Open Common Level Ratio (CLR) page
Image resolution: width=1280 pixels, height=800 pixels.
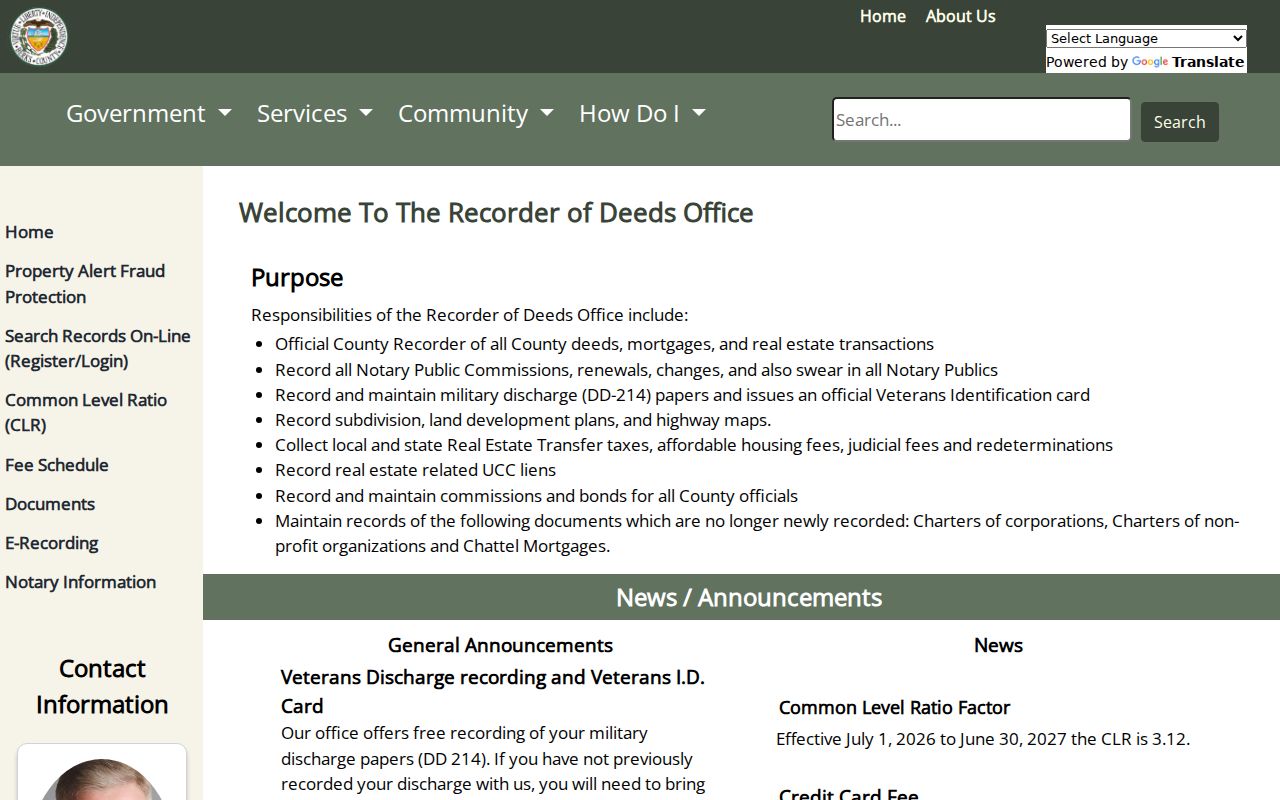pyautogui.click(x=86, y=412)
